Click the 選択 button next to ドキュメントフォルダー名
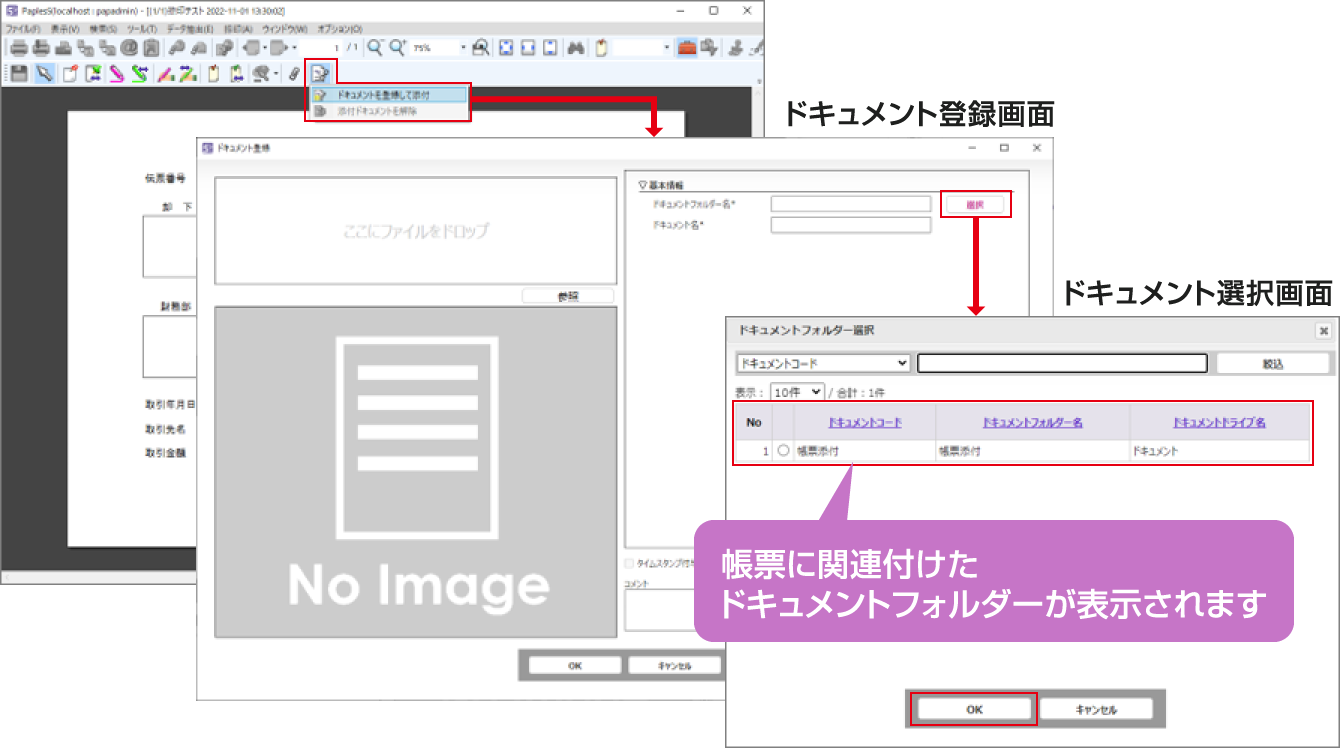The width and height of the screenshot is (1340, 748). point(977,204)
